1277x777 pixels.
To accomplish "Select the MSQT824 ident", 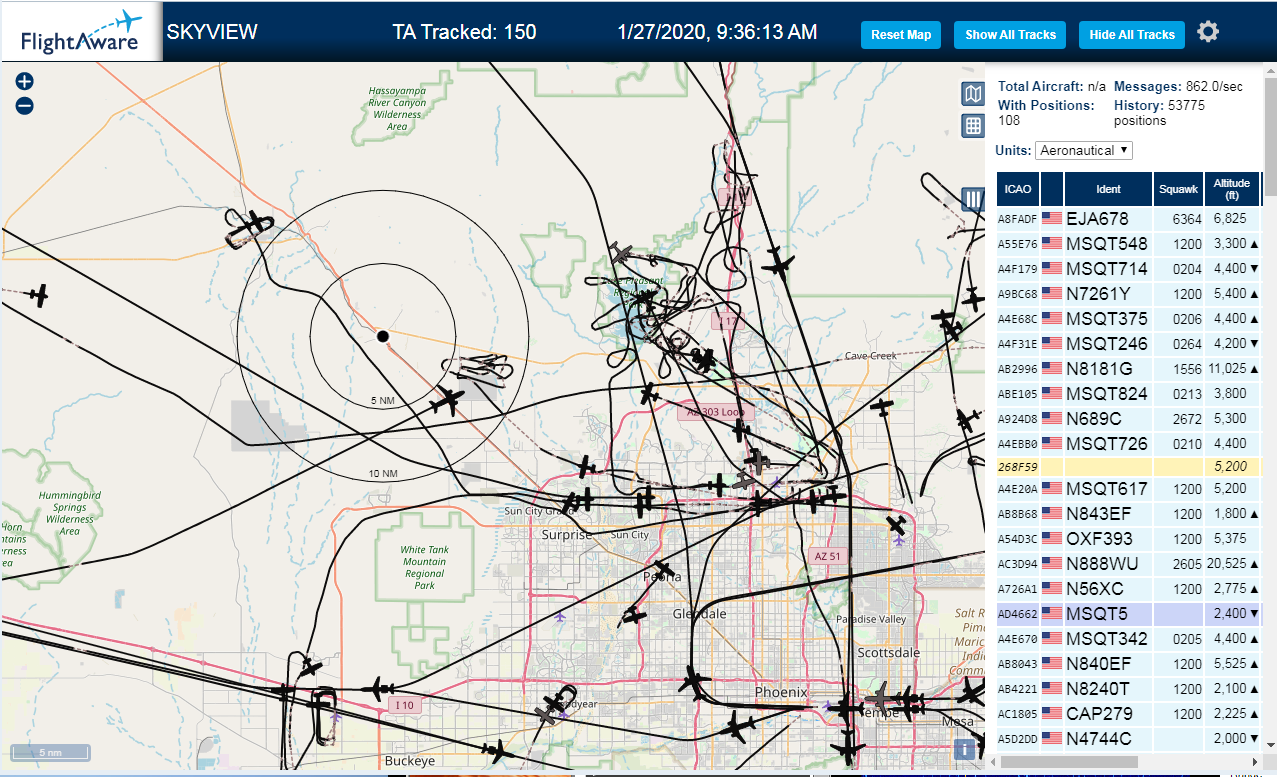I will point(1107,394).
